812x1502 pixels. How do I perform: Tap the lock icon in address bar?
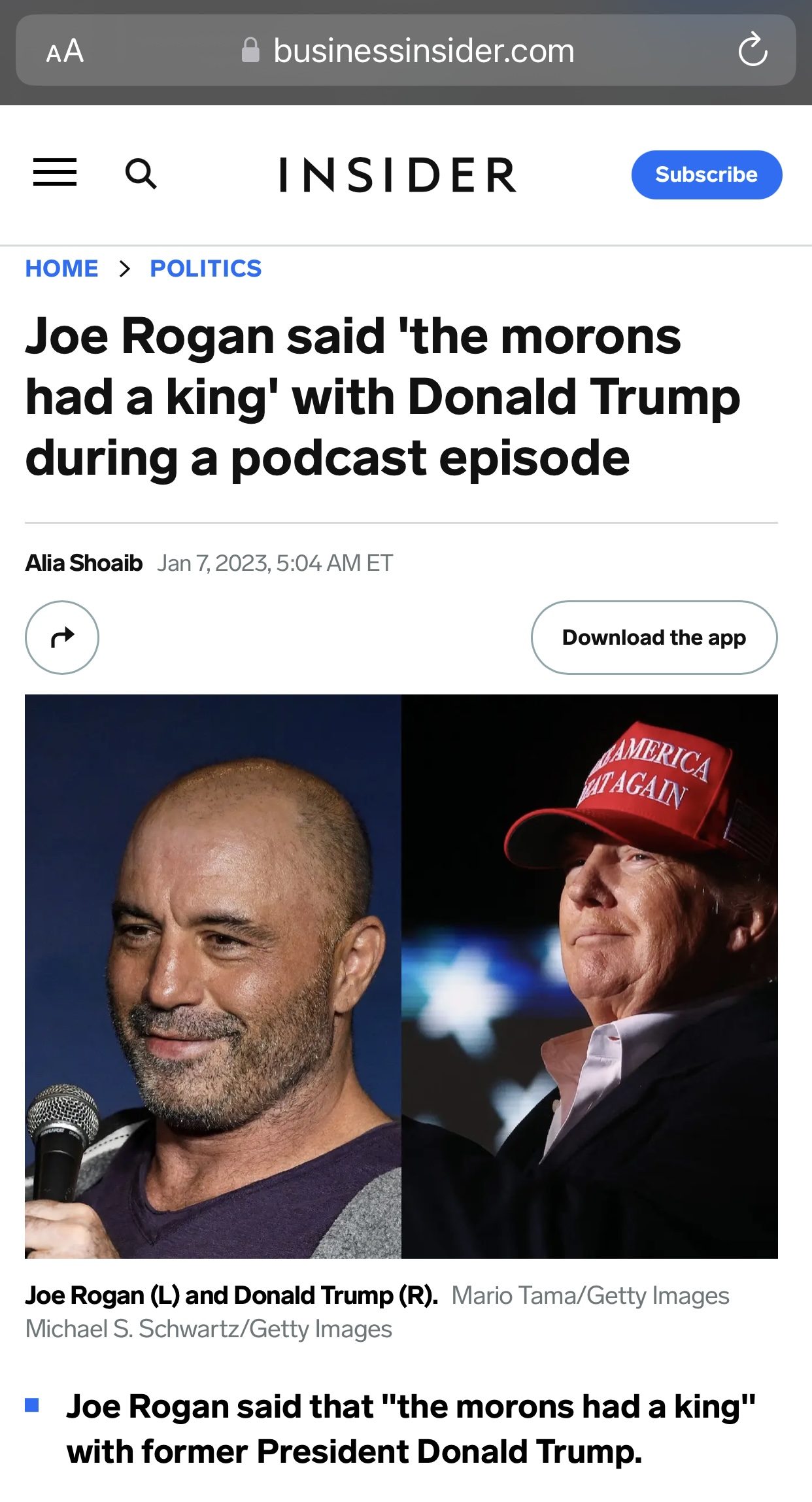pos(250,50)
